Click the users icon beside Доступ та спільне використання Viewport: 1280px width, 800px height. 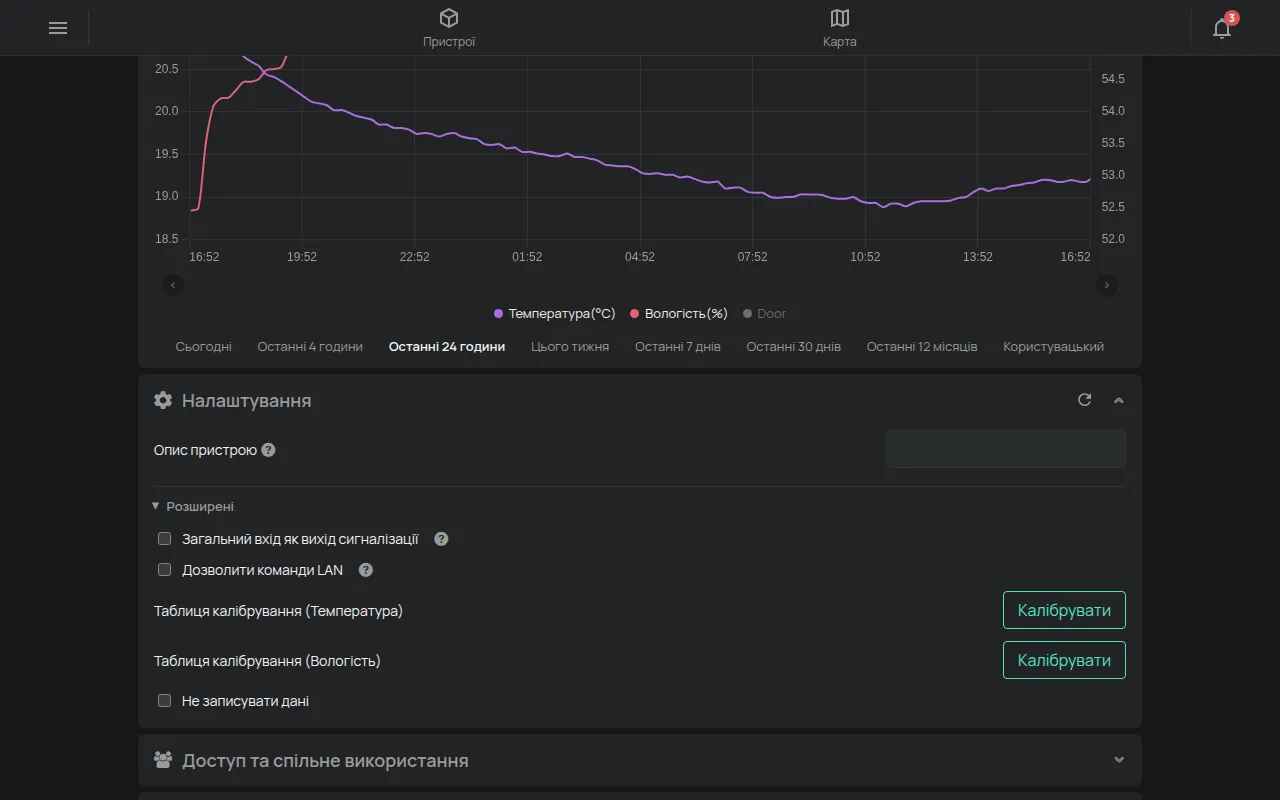(163, 760)
